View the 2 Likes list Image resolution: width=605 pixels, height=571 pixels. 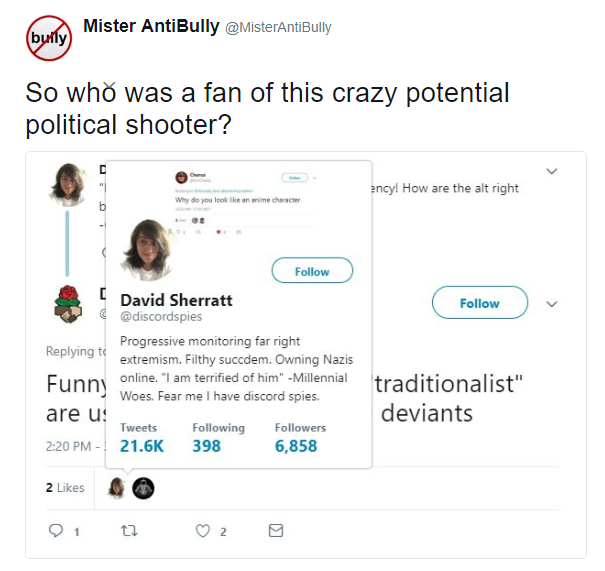click(65, 488)
